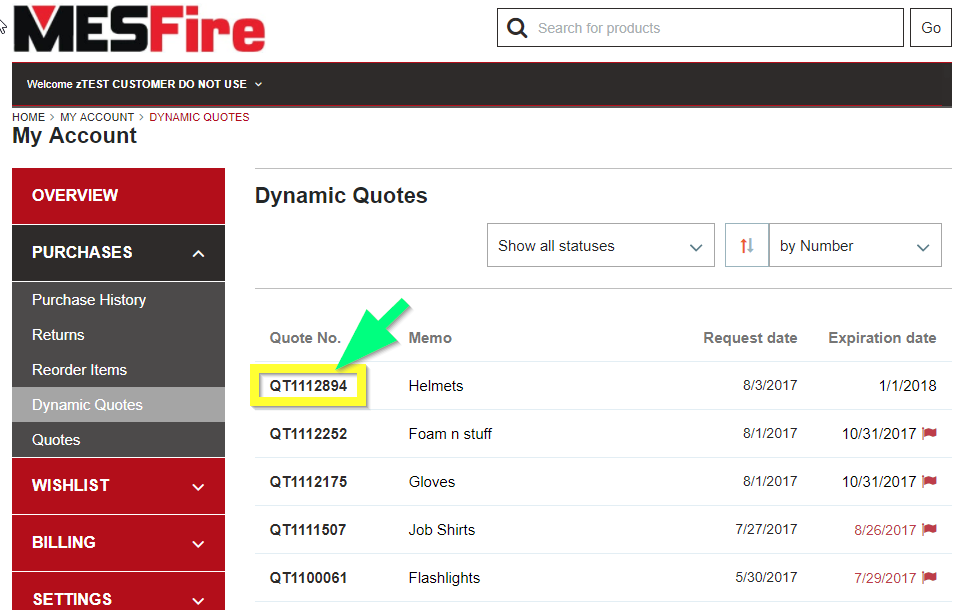Click request date 5/30/2017
The height and width of the screenshot is (610, 968).
click(766, 577)
